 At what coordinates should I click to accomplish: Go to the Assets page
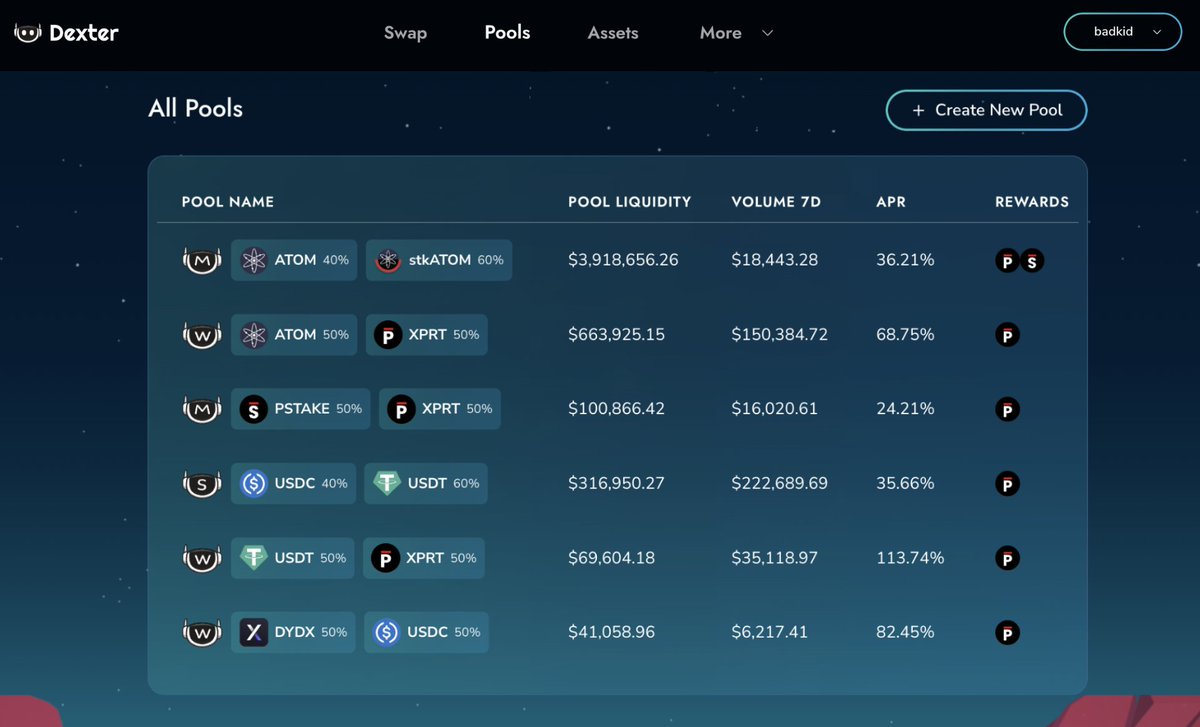[613, 33]
